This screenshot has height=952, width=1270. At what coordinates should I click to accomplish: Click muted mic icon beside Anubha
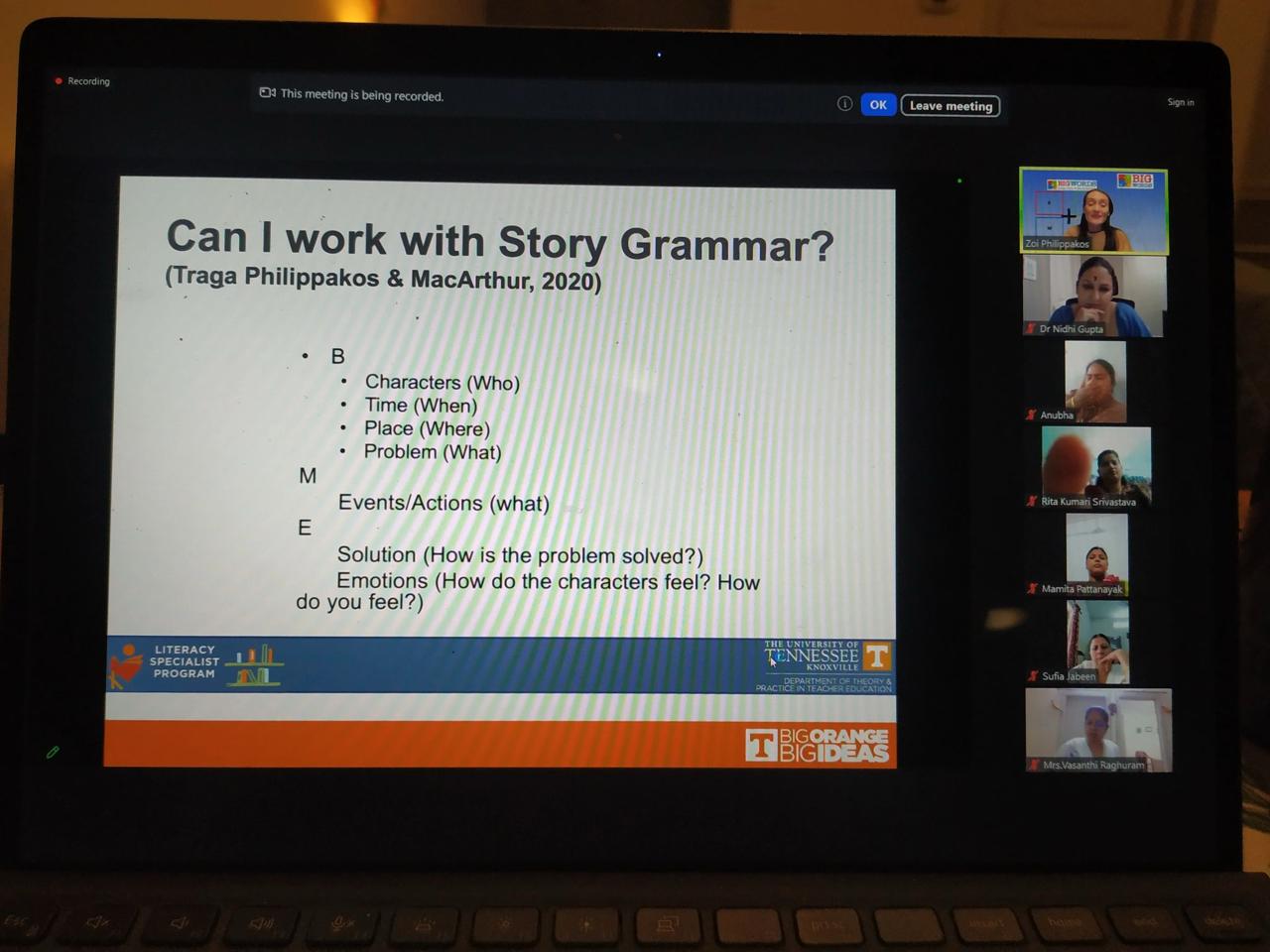pyautogui.click(x=1032, y=416)
